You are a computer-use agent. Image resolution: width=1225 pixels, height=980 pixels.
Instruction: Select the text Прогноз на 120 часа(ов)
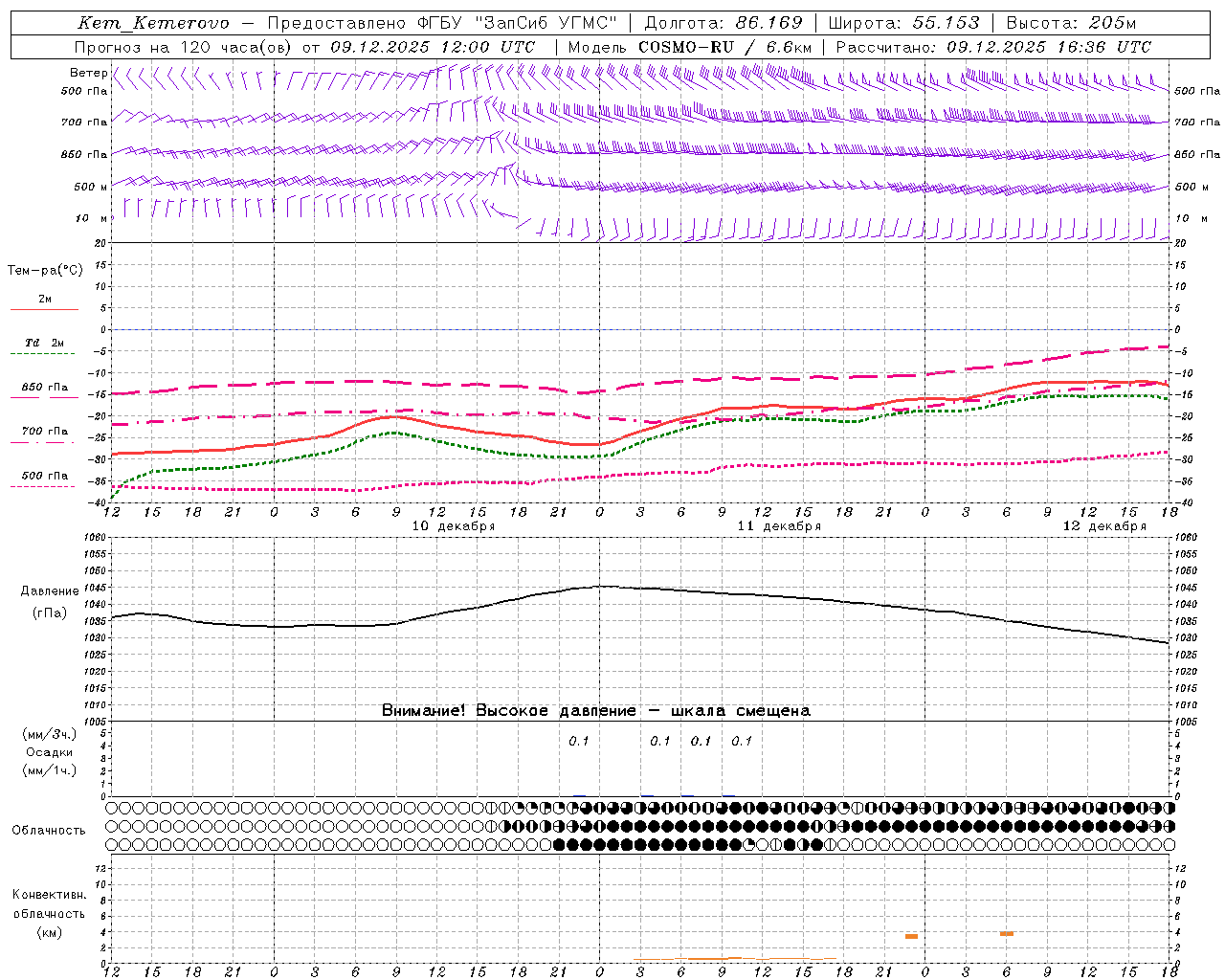[x=184, y=47]
